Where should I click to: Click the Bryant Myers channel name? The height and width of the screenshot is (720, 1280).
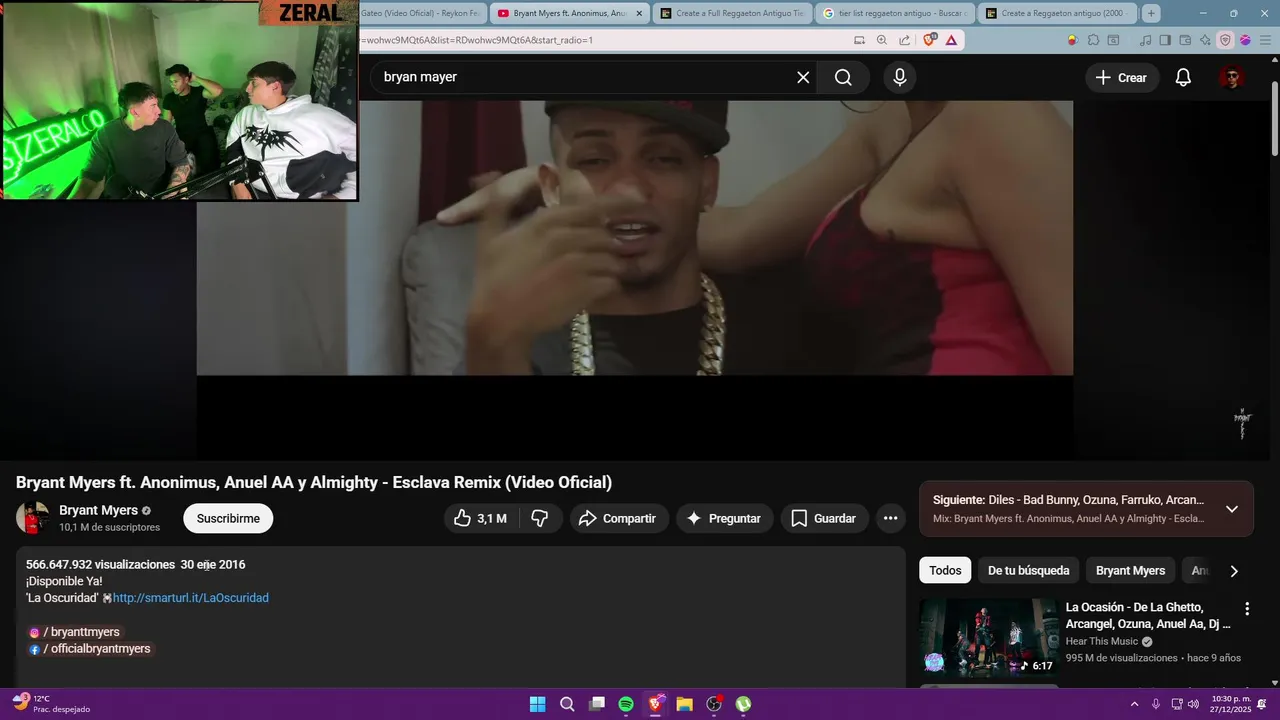click(x=98, y=510)
